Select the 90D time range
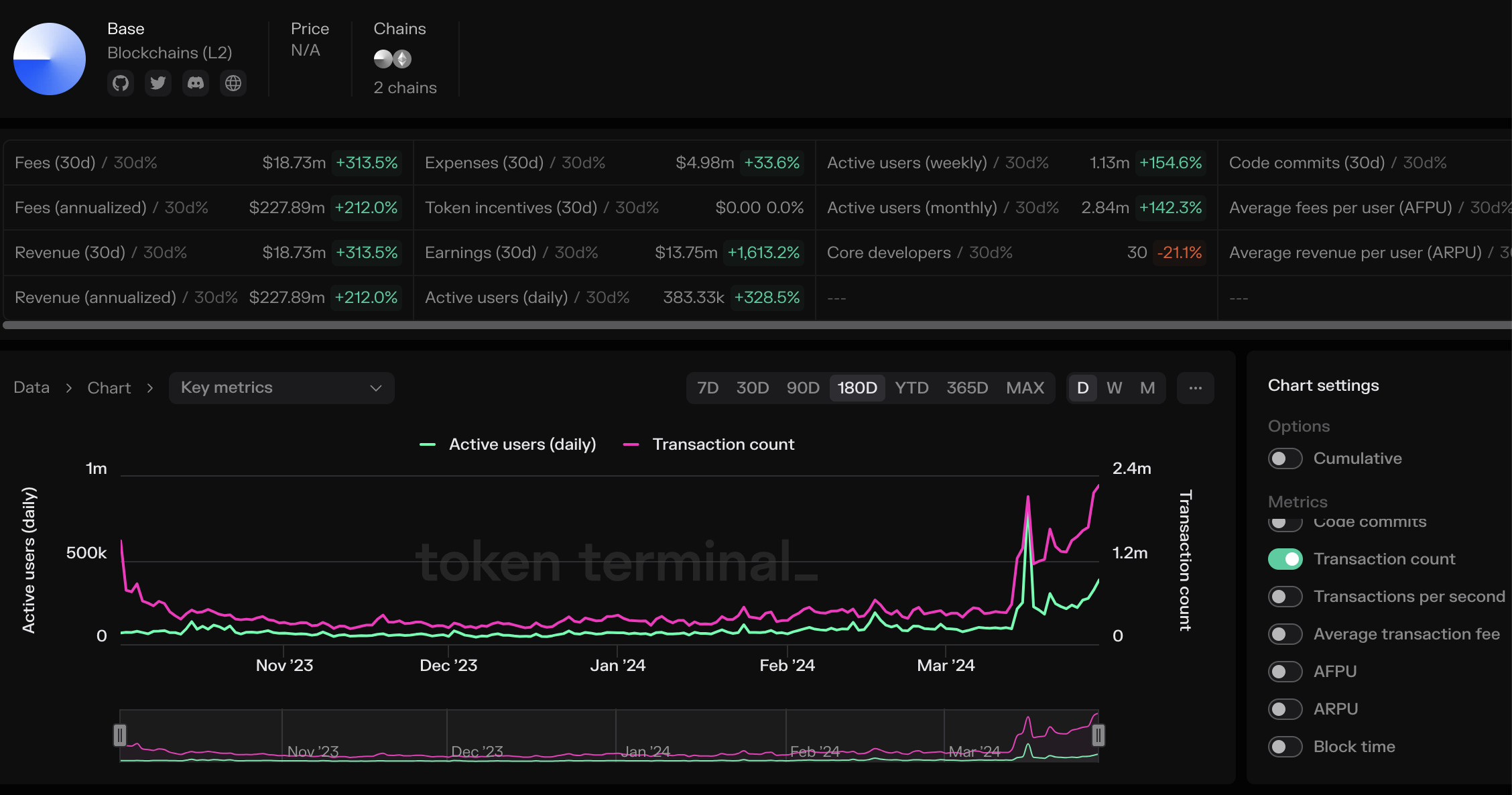This screenshot has height=795, width=1512. [803, 388]
